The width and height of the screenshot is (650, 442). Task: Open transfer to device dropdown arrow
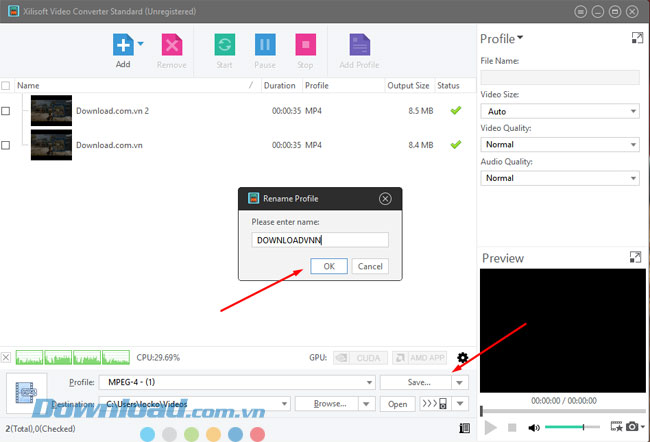[x=460, y=403]
